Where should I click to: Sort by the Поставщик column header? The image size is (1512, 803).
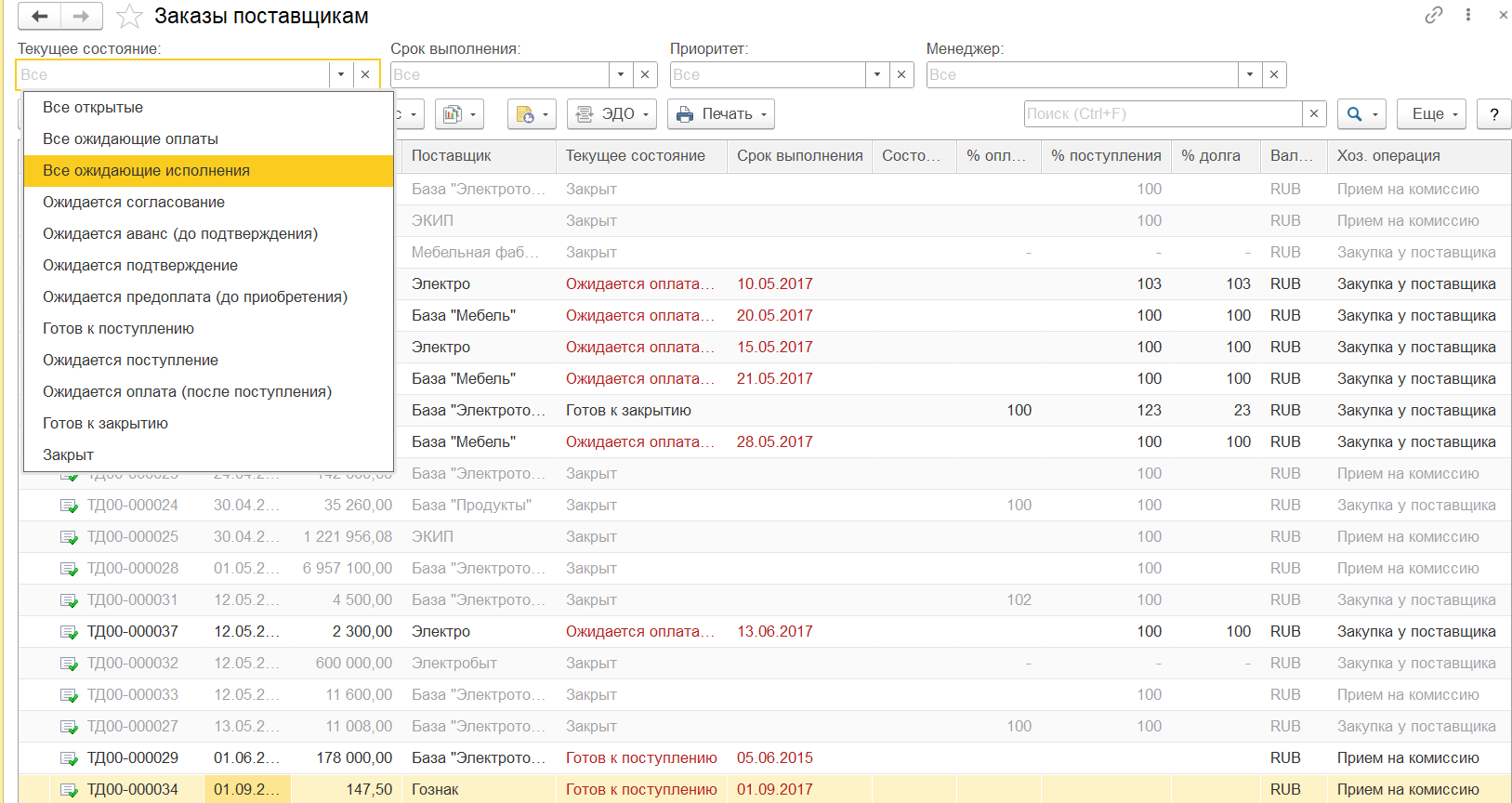point(452,156)
